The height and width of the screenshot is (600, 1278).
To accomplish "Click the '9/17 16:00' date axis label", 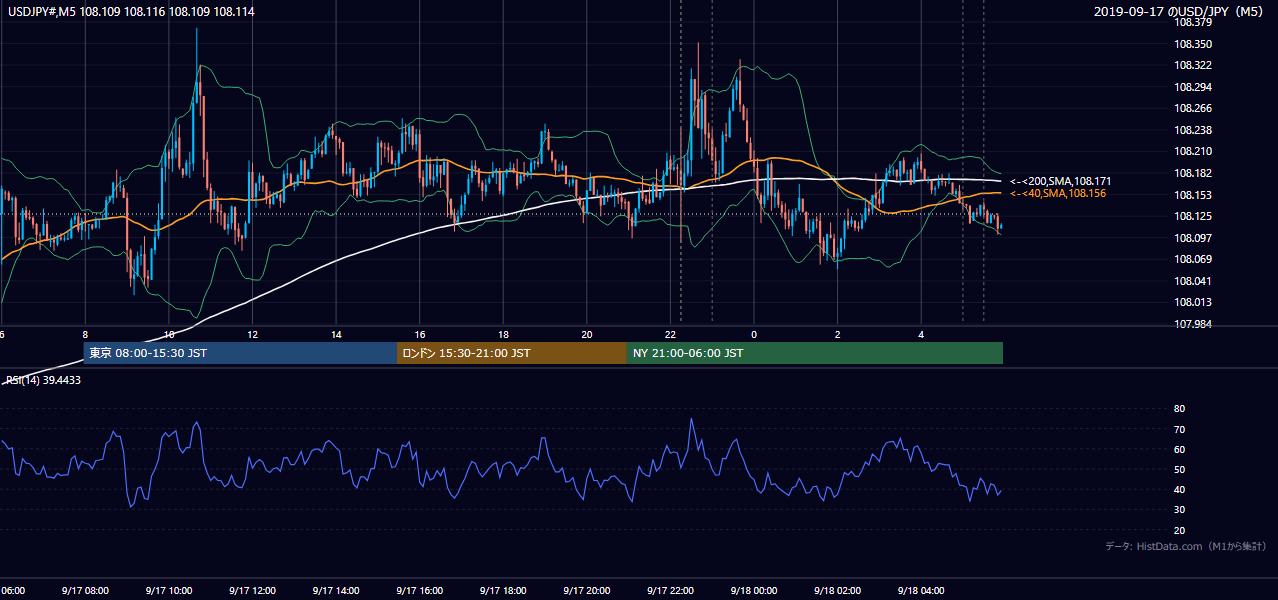I will coord(419,590).
